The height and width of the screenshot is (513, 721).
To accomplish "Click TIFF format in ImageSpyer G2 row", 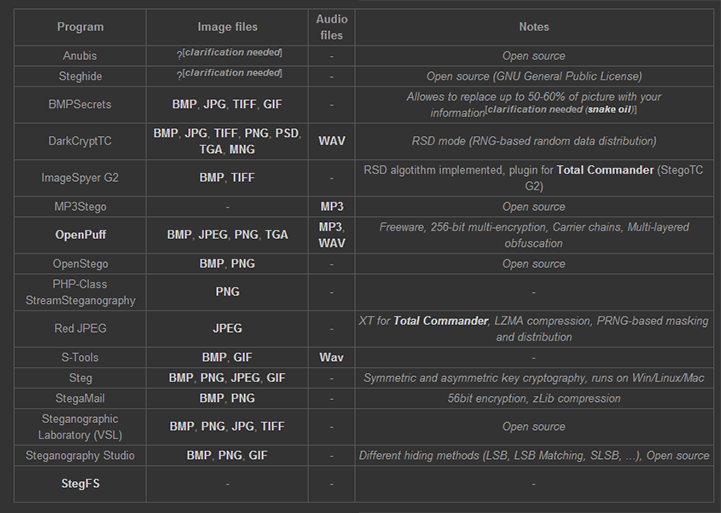I will [x=243, y=178].
